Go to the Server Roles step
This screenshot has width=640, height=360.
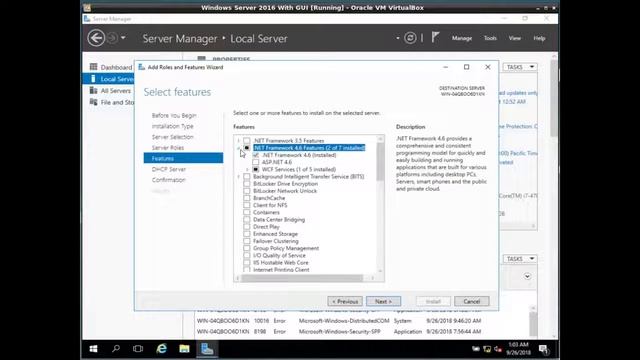(x=168, y=147)
